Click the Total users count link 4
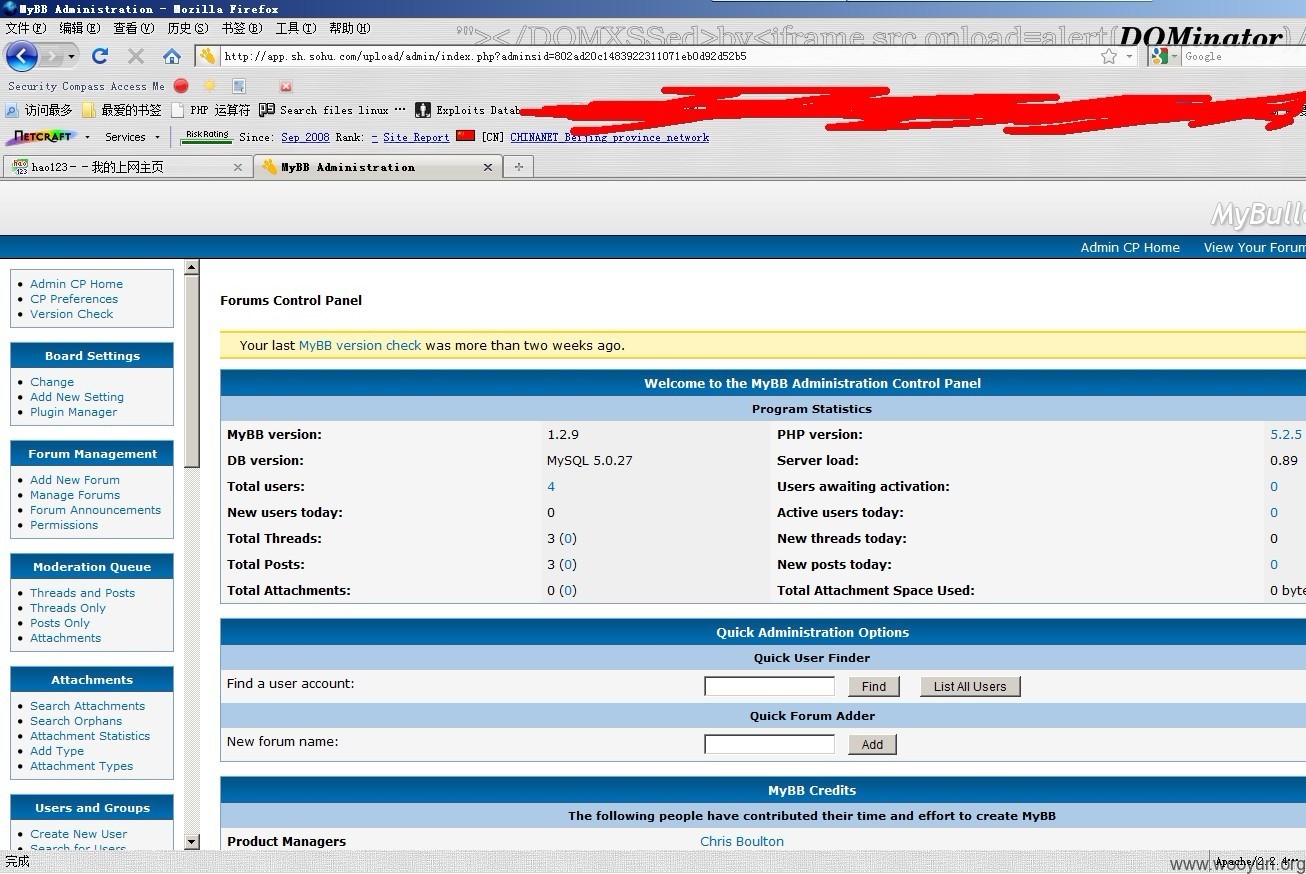This screenshot has width=1306, height=874. (x=551, y=486)
